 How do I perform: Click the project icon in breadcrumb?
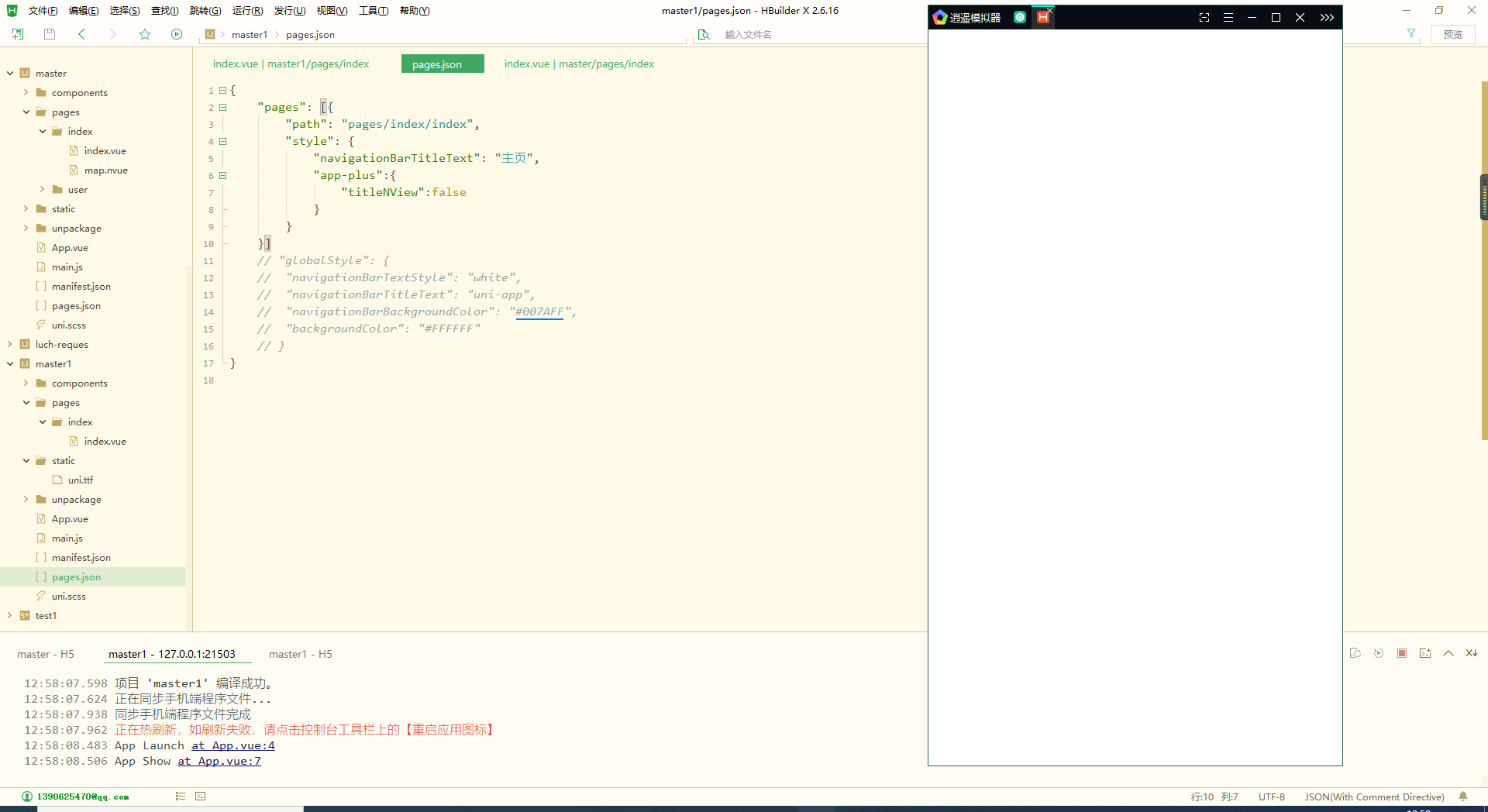210,34
